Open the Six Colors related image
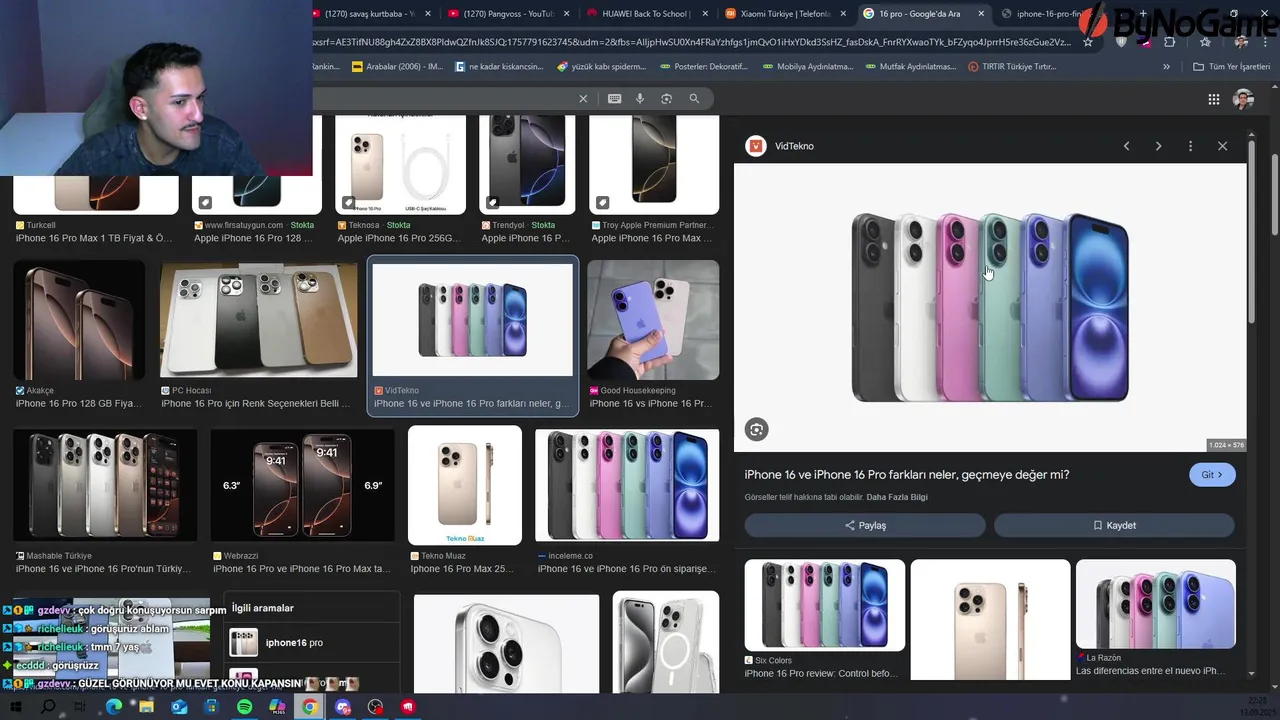Viewport: 1280px width, 720px height. (x=825, y=605)
